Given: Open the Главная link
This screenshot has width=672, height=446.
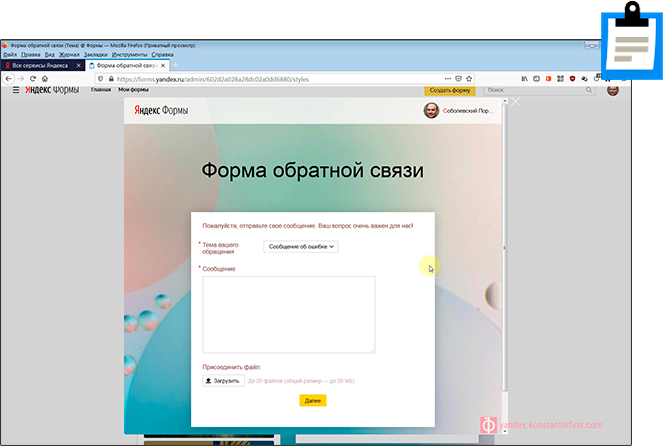Looking at the screenshot, I should pos(101,90).
